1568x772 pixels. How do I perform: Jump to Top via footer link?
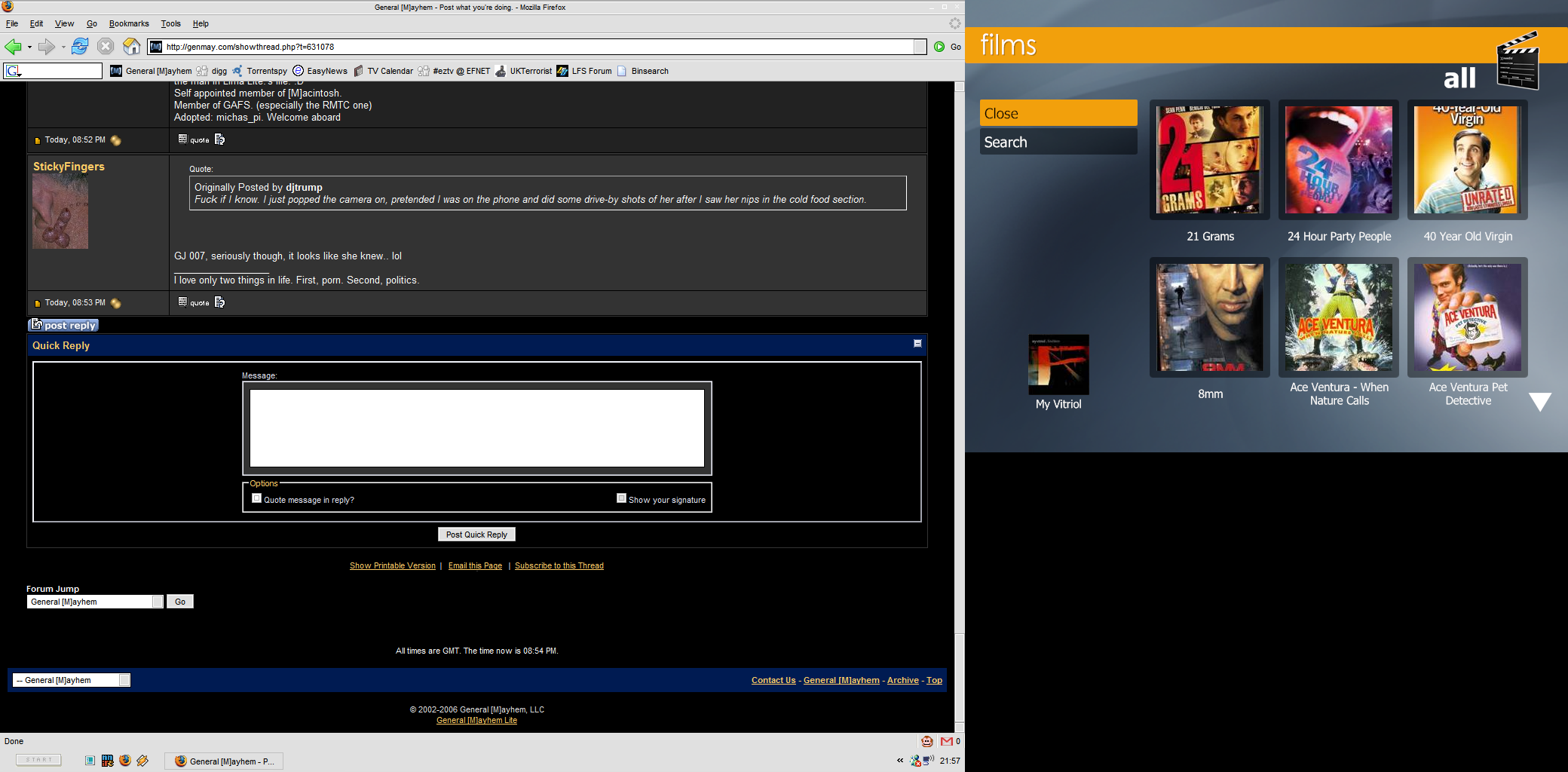coord(934,680)
